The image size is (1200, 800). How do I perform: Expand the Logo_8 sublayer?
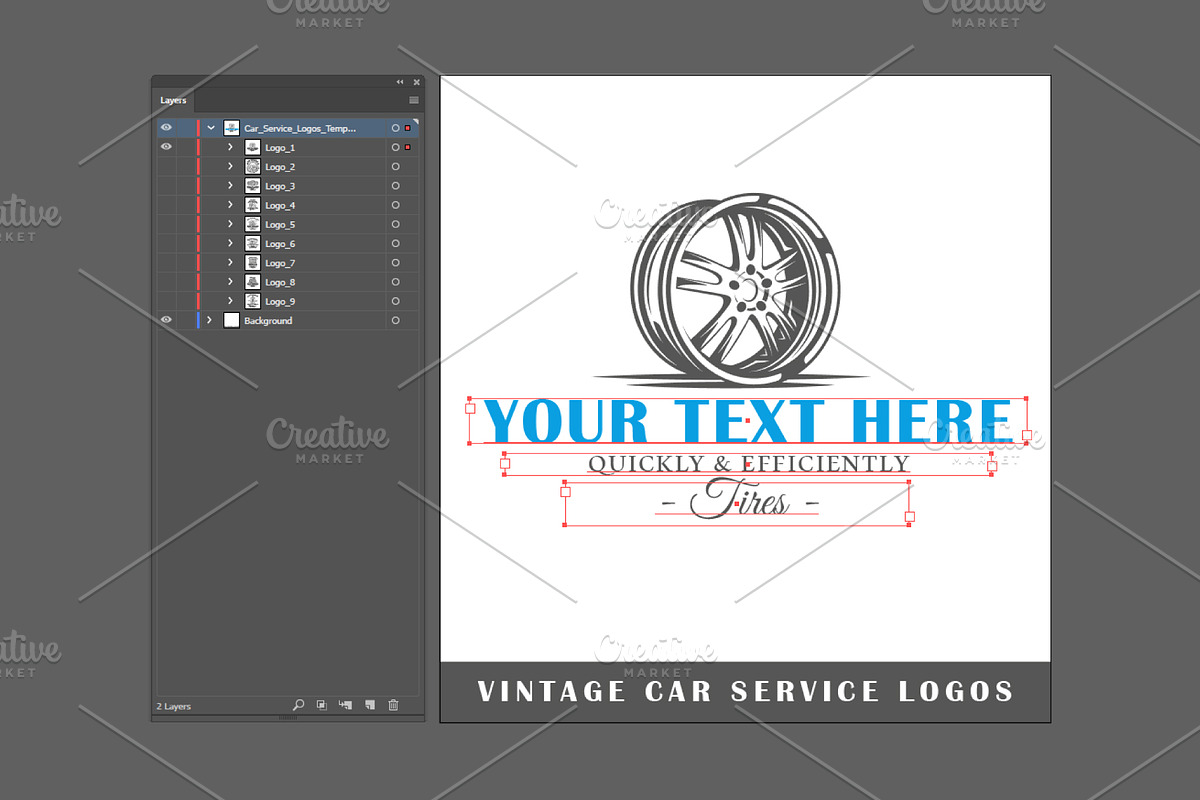tap(230, 282)
